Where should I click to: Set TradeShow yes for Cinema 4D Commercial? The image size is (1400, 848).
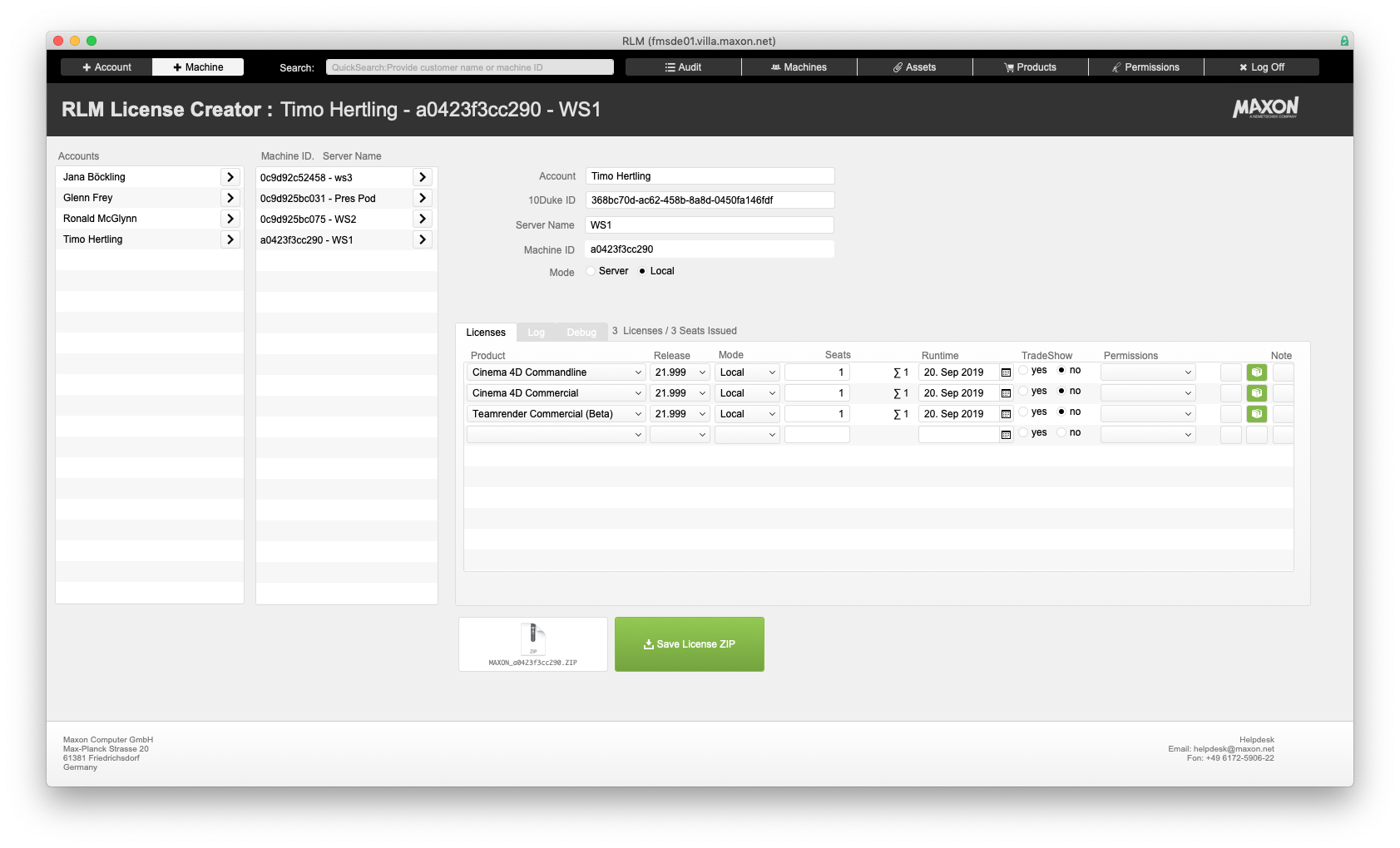(x=1023, y=391)
